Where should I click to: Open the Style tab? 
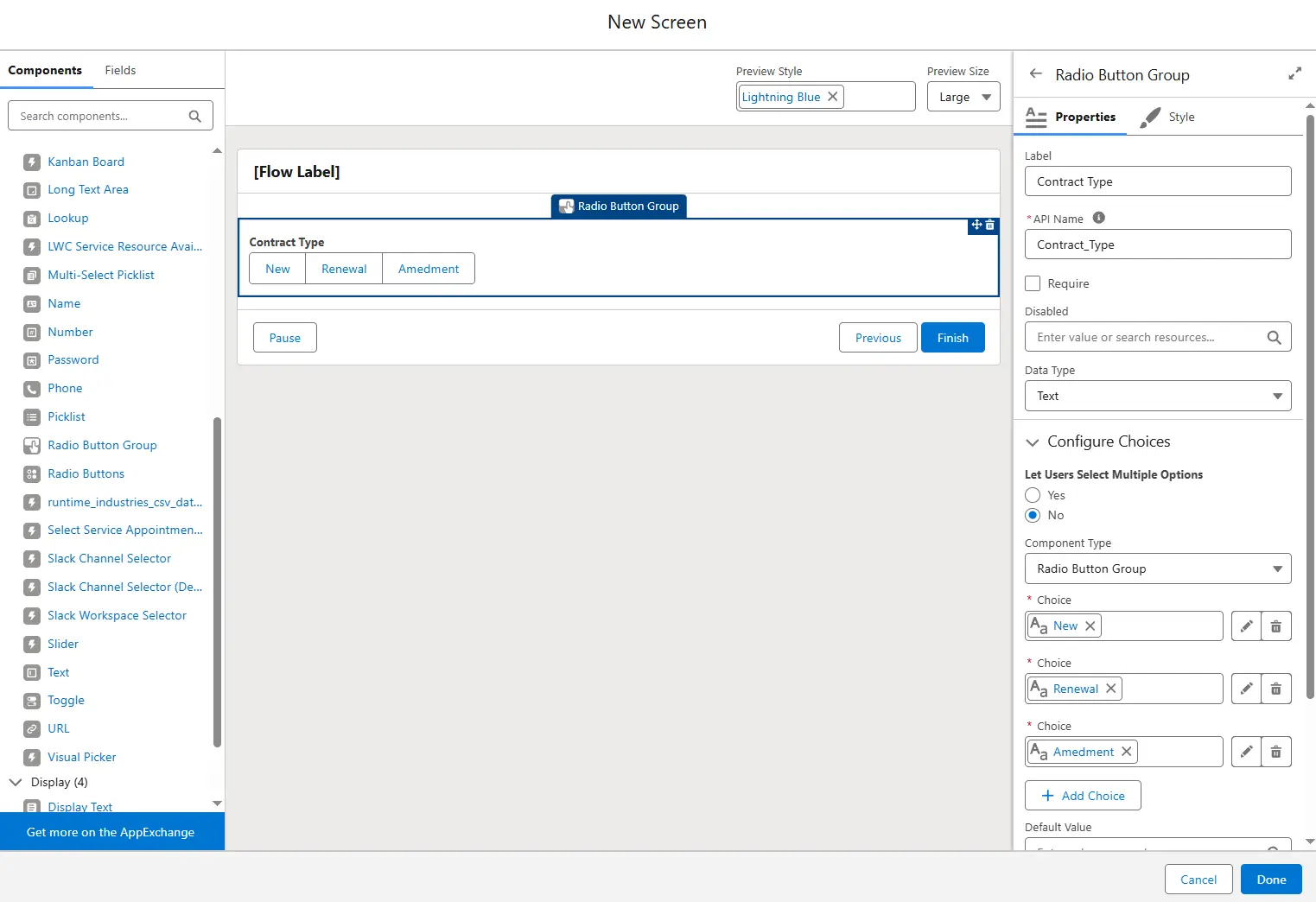point(1167,117)
